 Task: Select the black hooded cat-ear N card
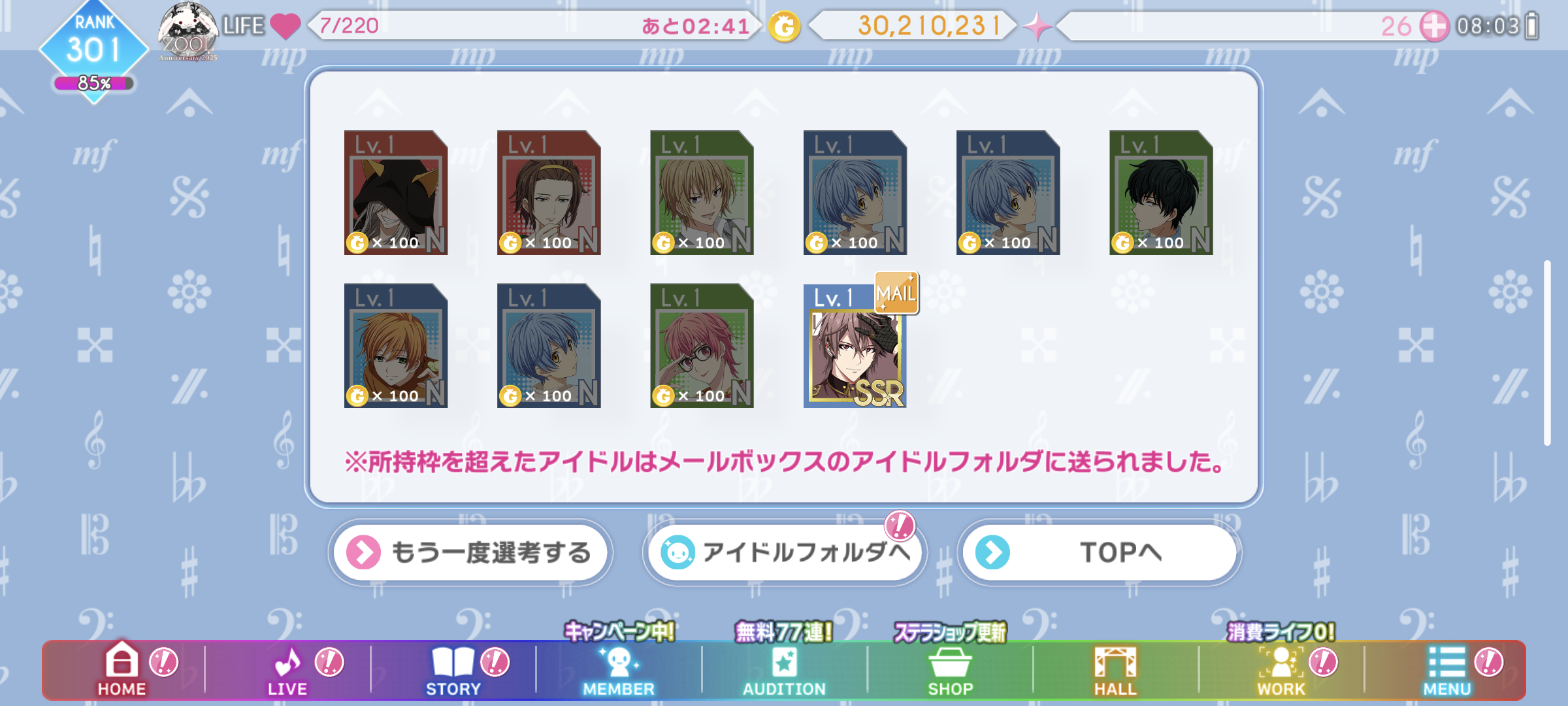[x=396, y=192]
